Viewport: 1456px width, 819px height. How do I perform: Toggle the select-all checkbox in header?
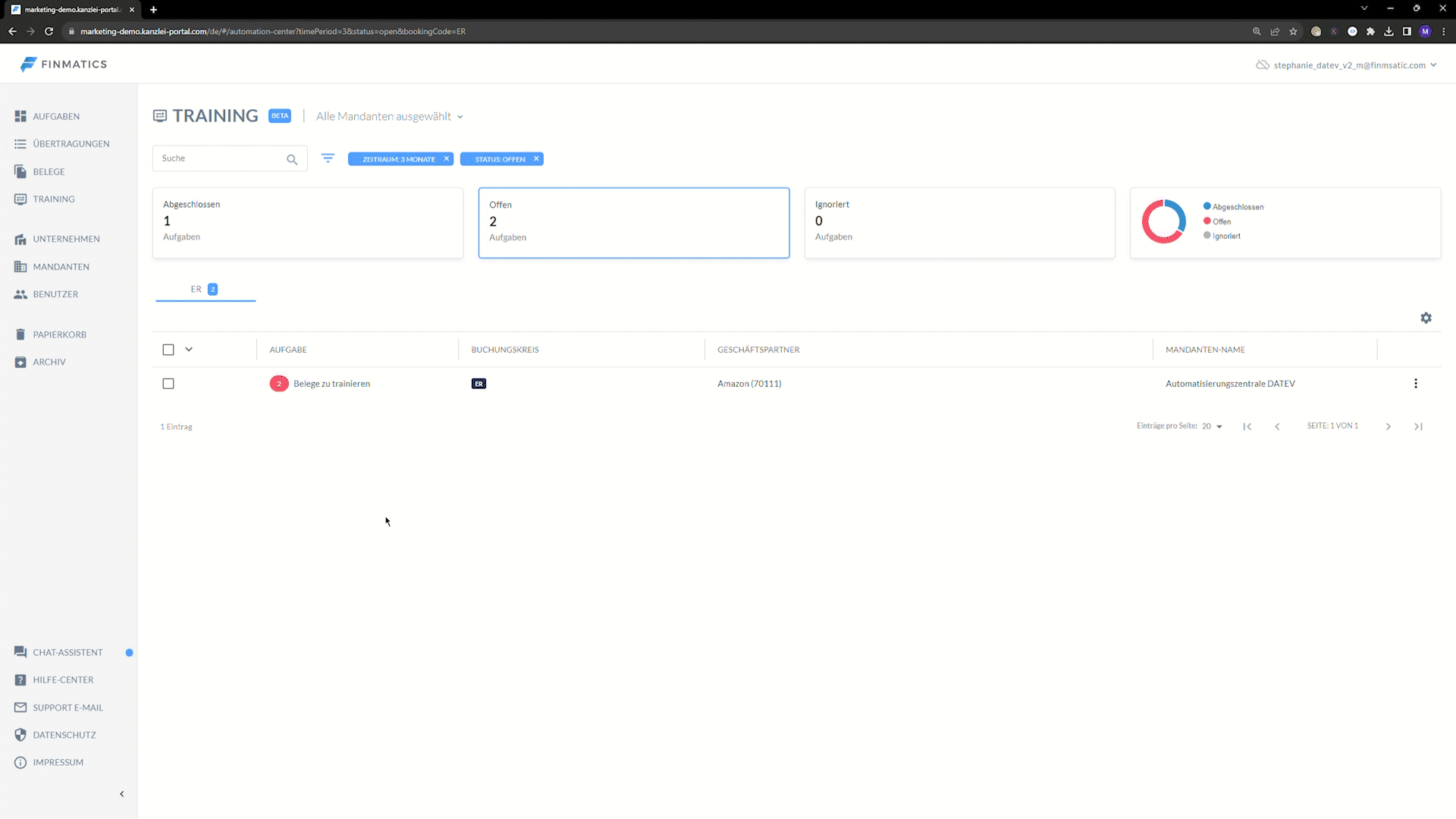tap(168, 350)
